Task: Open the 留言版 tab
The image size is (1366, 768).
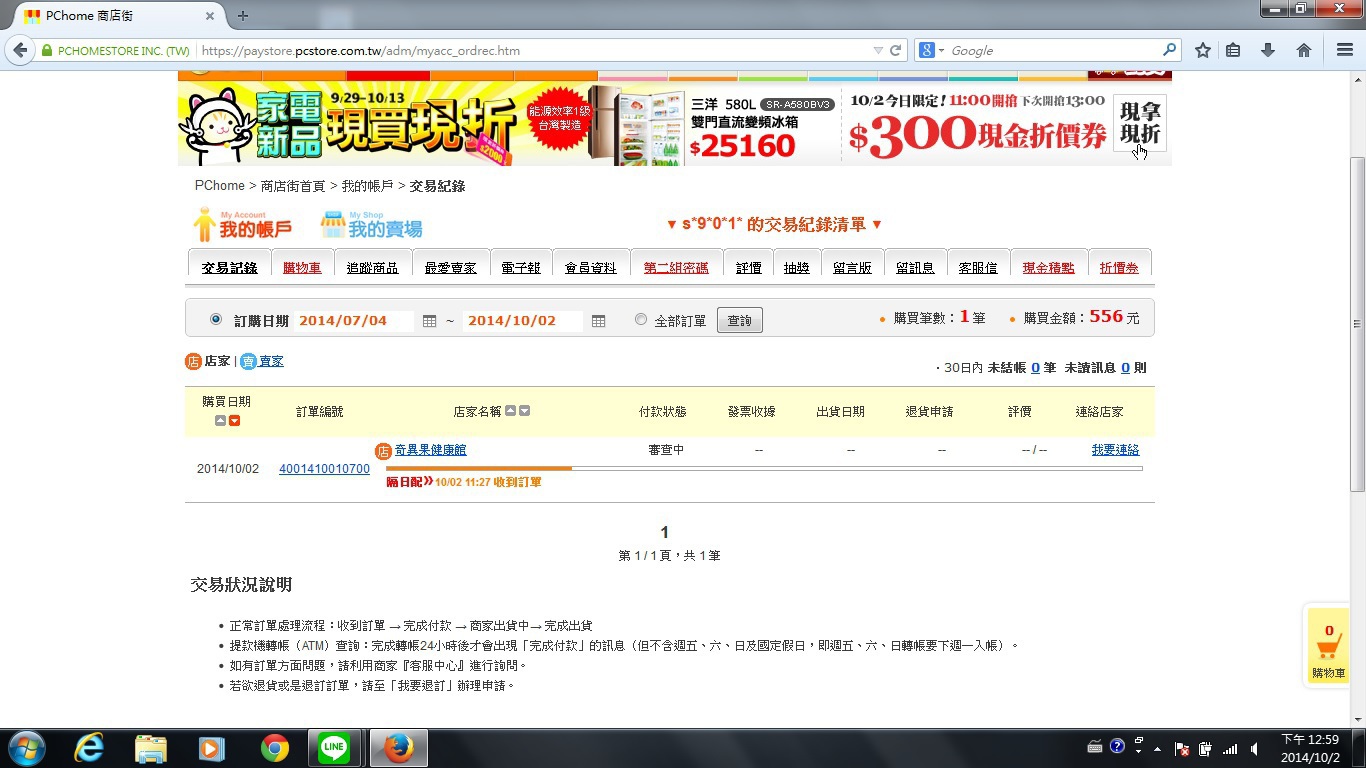Action: click(x=852, y=267)
